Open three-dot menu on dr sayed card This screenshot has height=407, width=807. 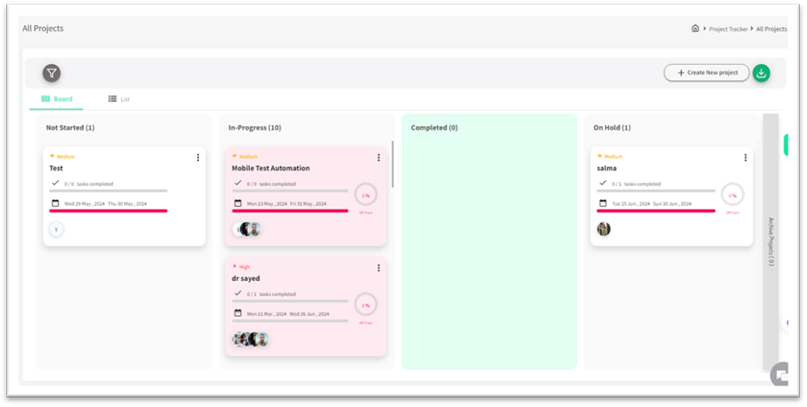pos(378,268)
